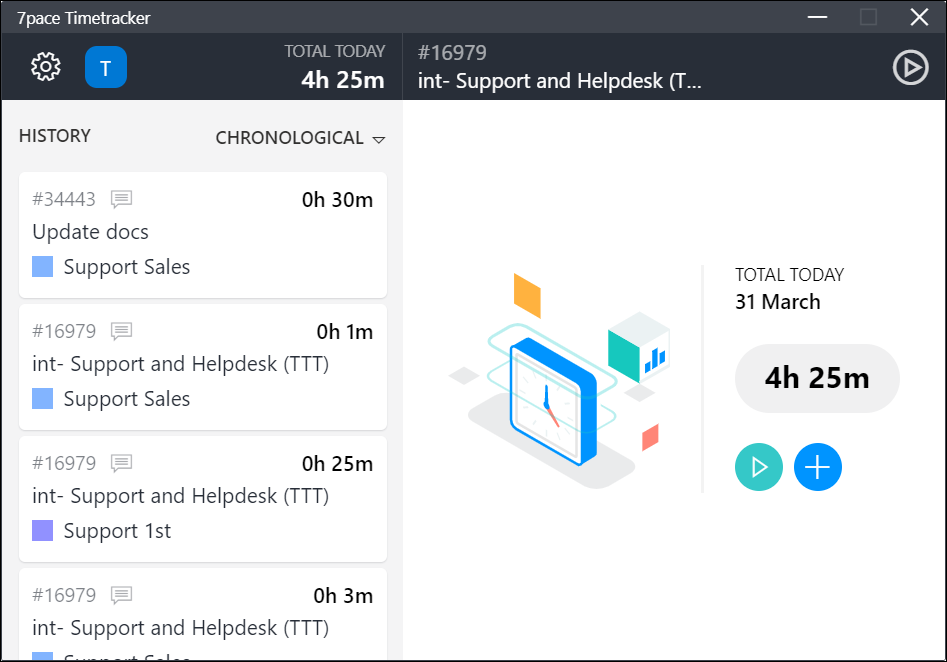Click the teal start tracking button
This screenshot has height=662, width=947.
coord(759,467)
